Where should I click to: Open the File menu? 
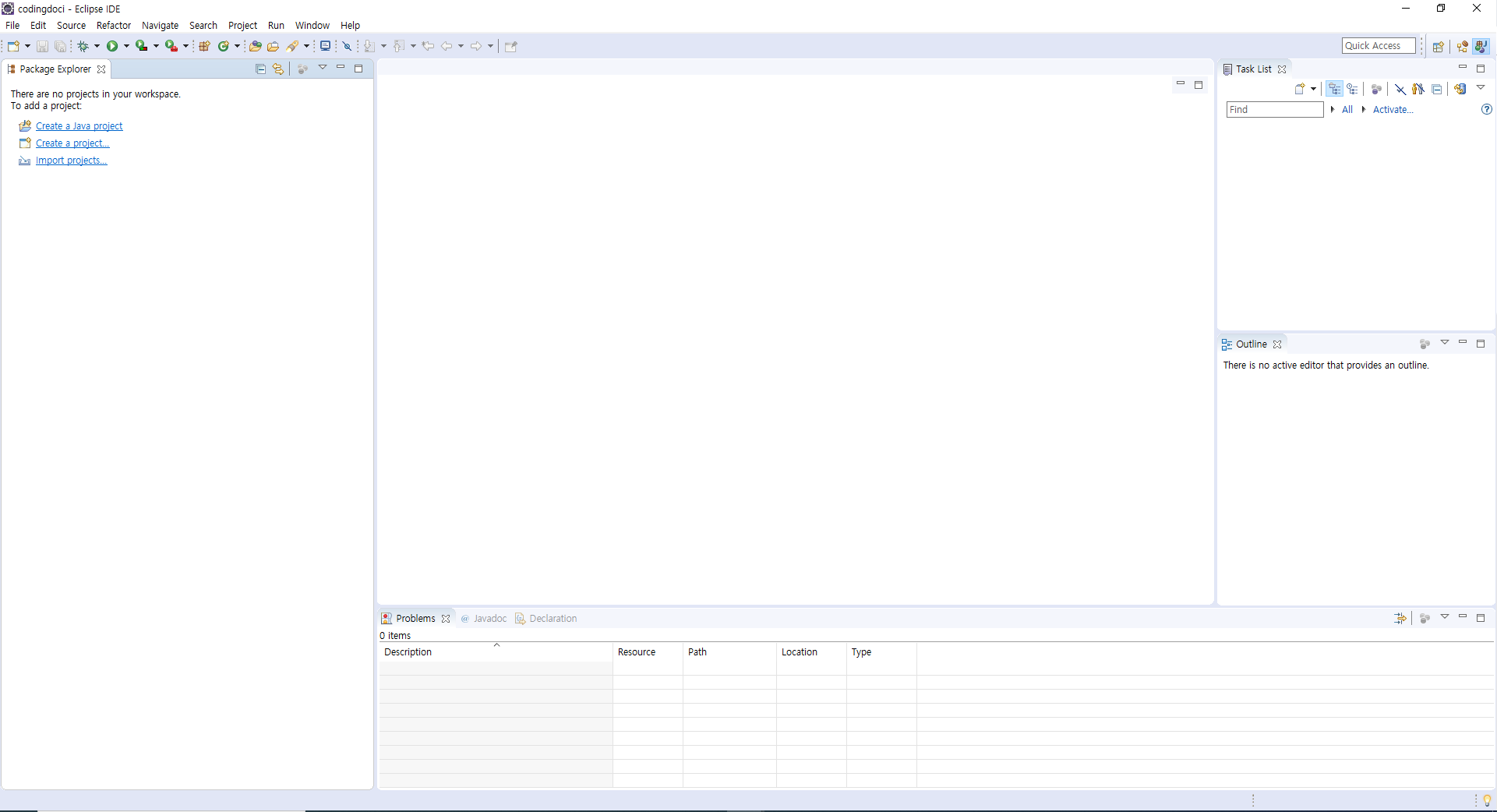tap(12, 25)
